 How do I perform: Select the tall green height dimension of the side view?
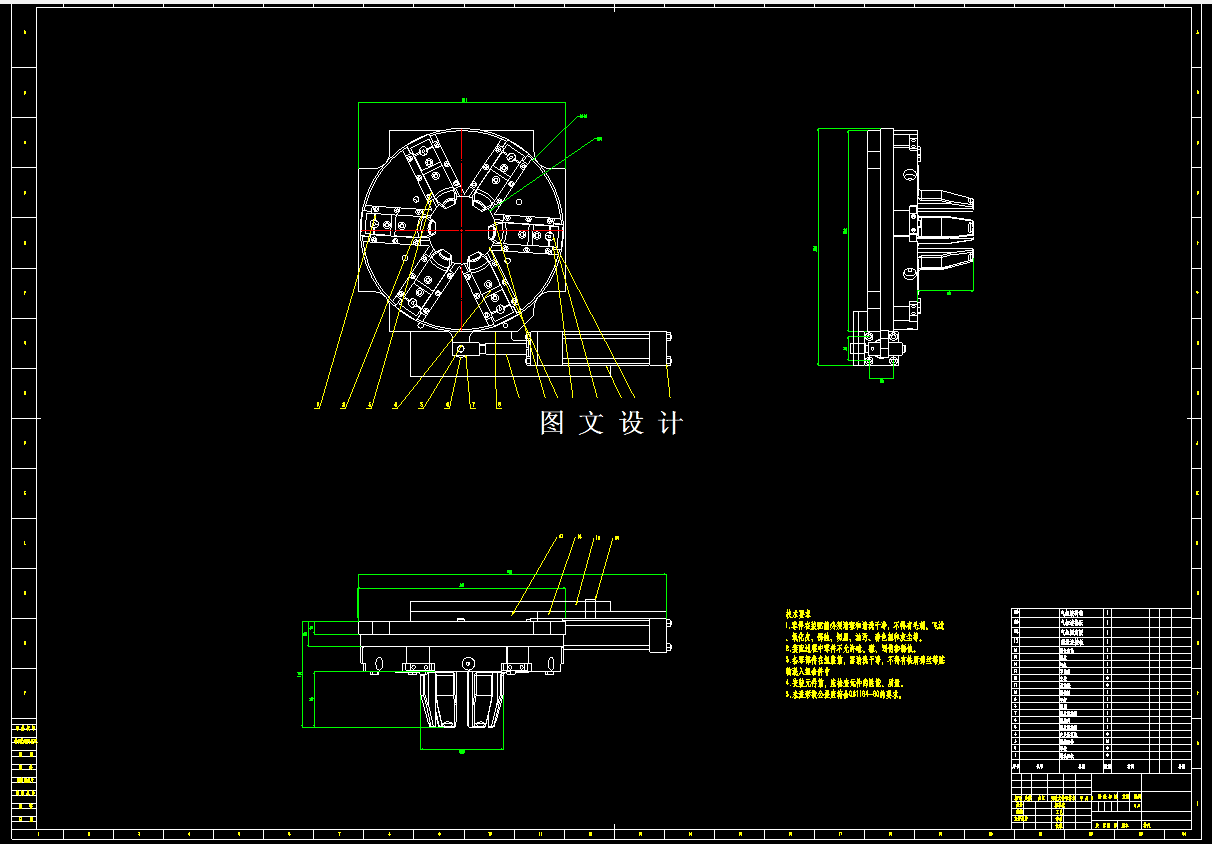click(x=819, y=247)
